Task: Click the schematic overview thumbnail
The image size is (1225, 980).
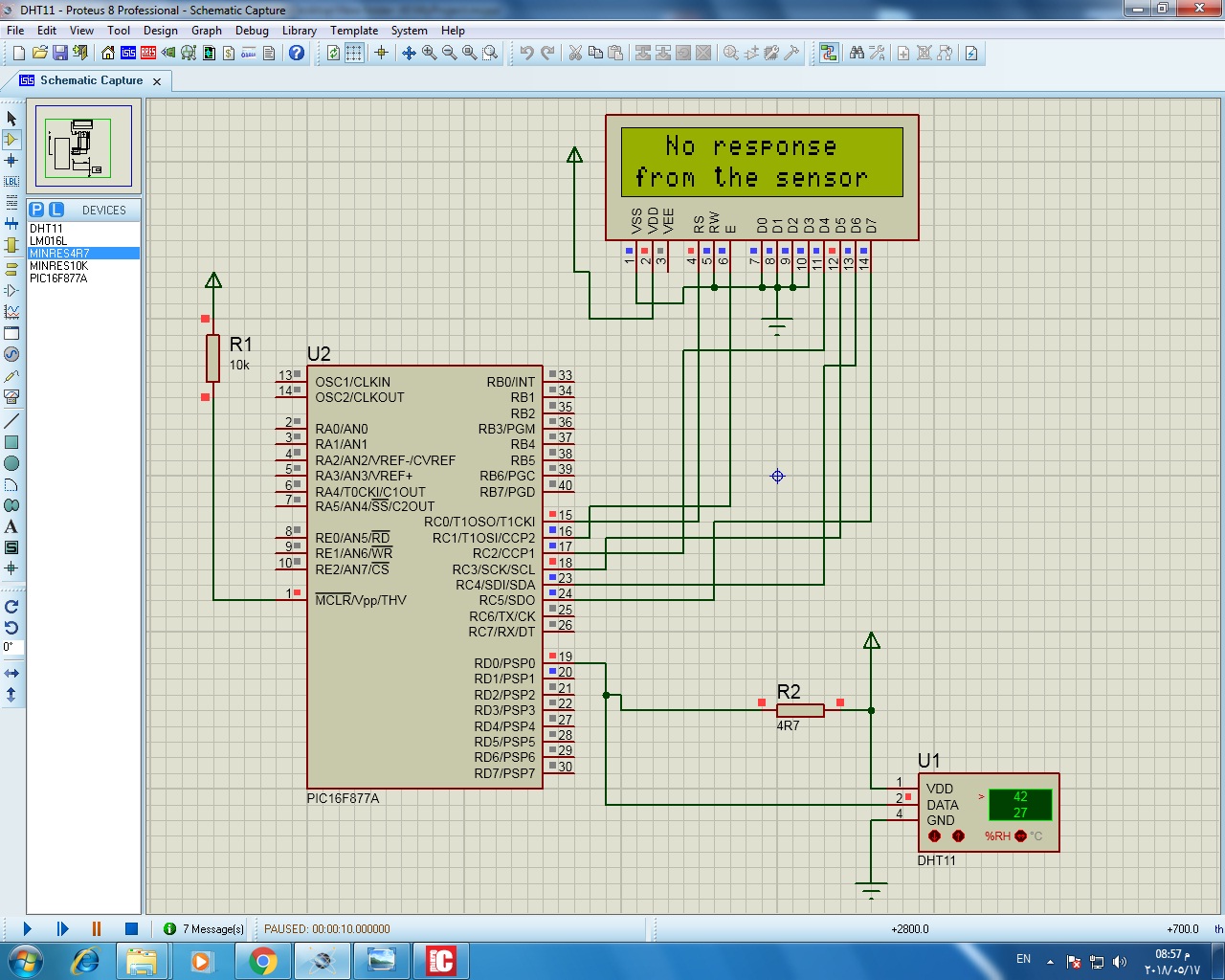Action: tap(83, 145)
